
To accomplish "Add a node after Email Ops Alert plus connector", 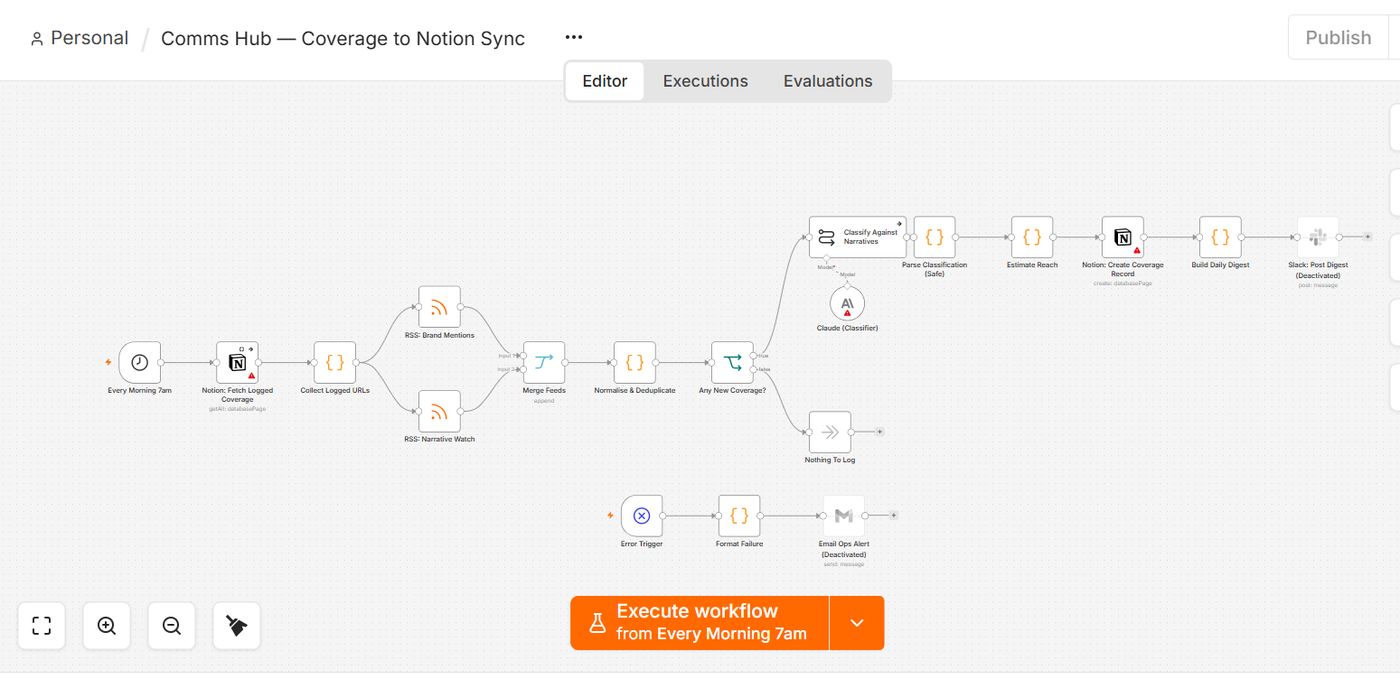I will (894, 516).
